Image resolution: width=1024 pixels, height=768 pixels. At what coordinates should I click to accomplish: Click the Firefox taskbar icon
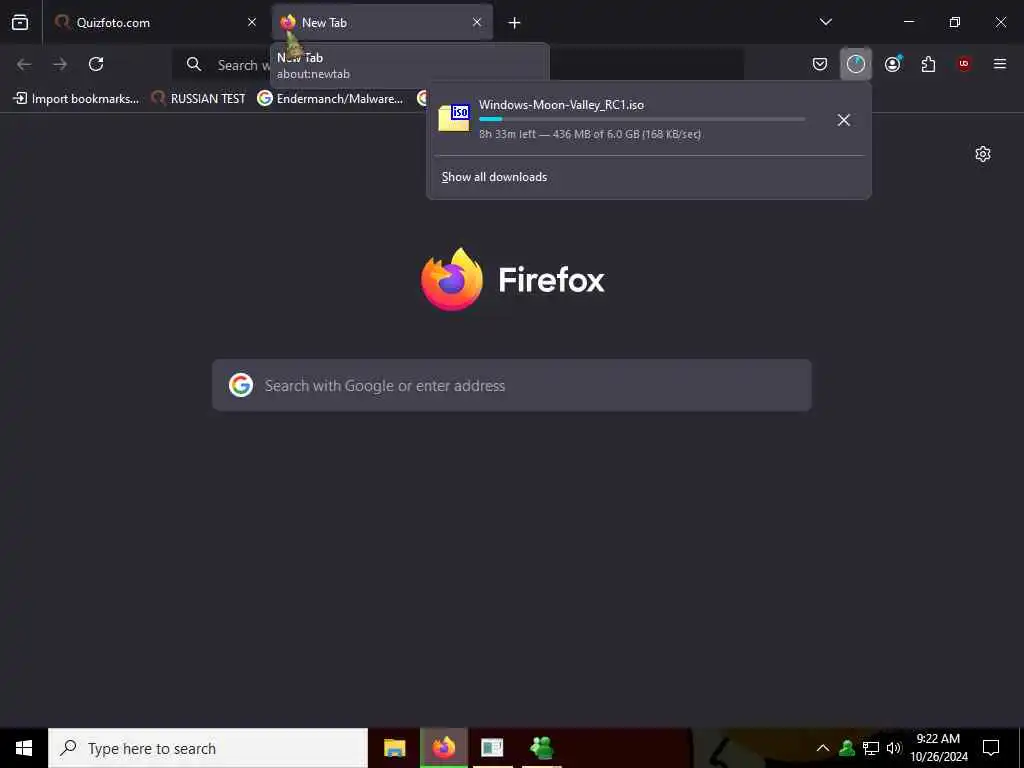443,748
